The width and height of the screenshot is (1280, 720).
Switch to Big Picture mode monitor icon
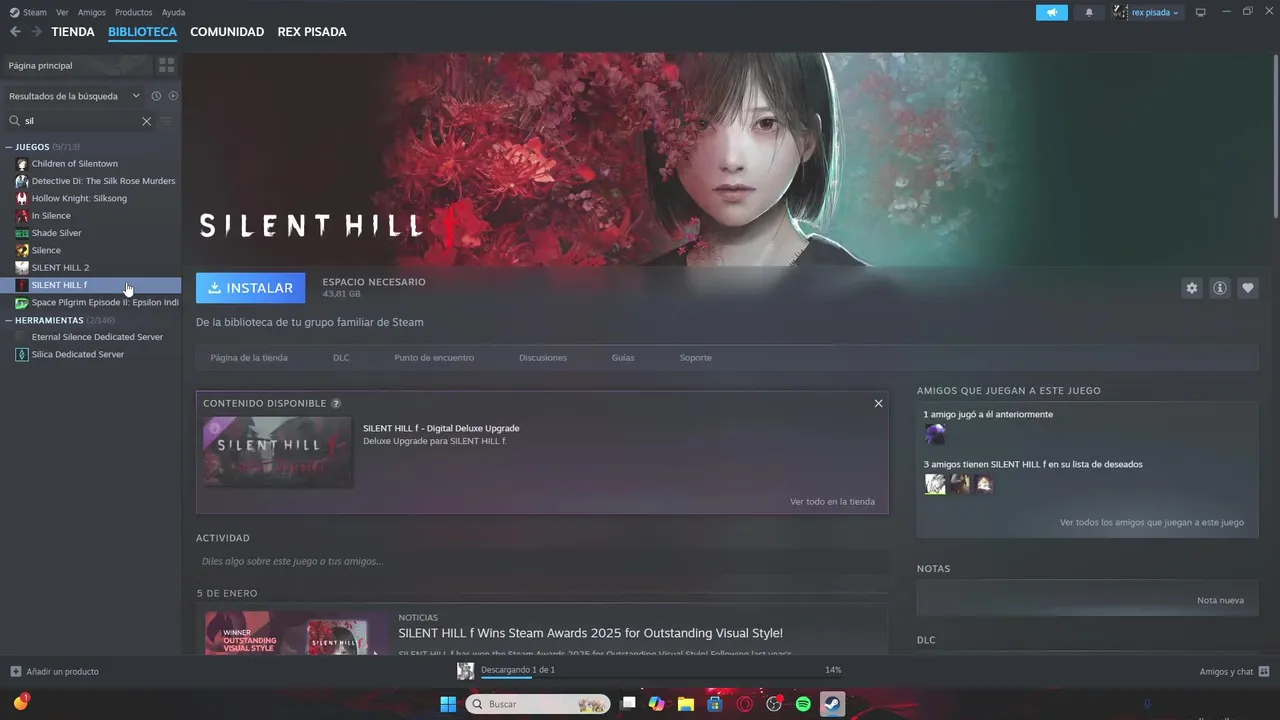1201,12
